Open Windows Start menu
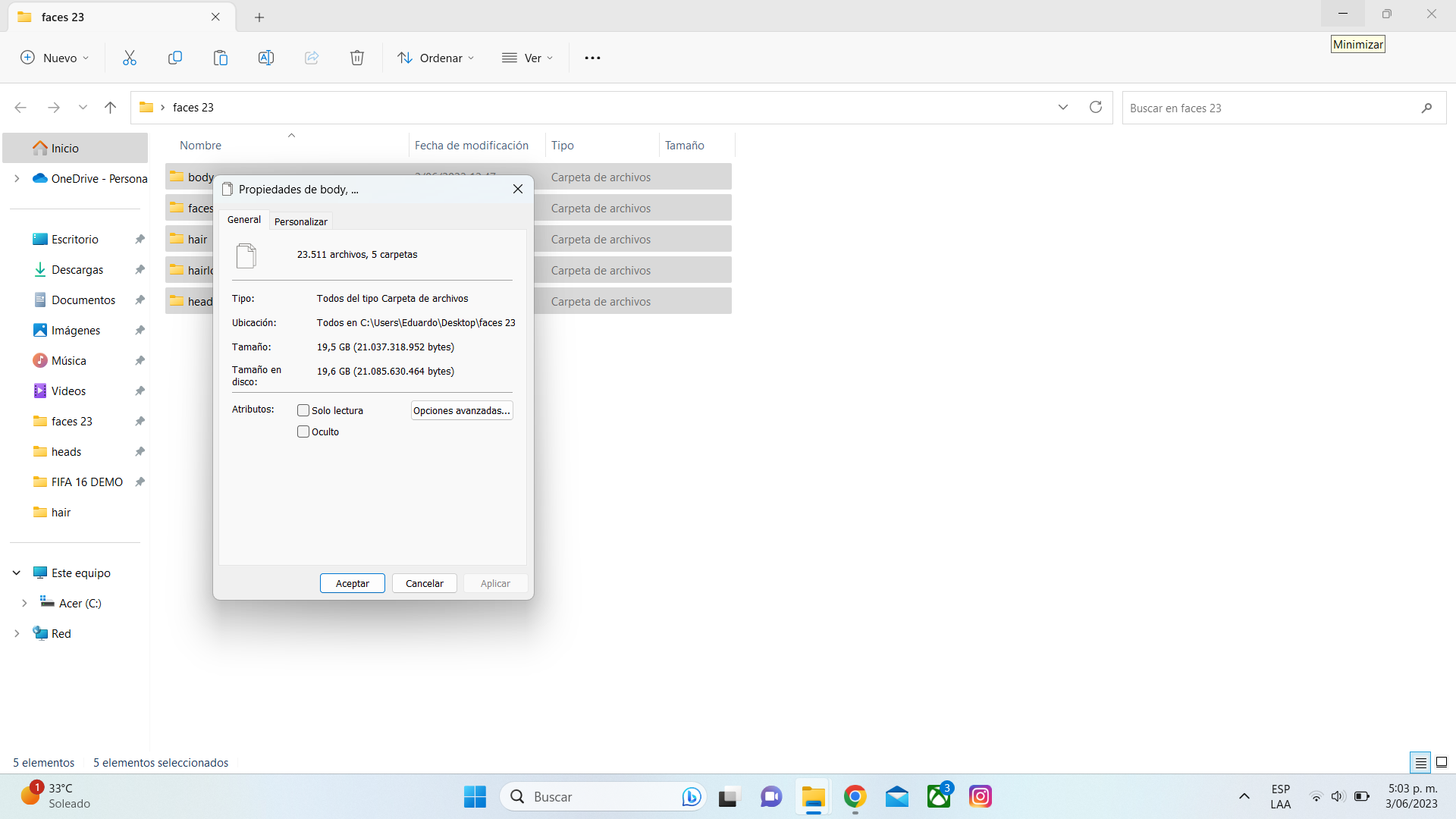This screenshot has width=1456, height=819. [475, 796]
